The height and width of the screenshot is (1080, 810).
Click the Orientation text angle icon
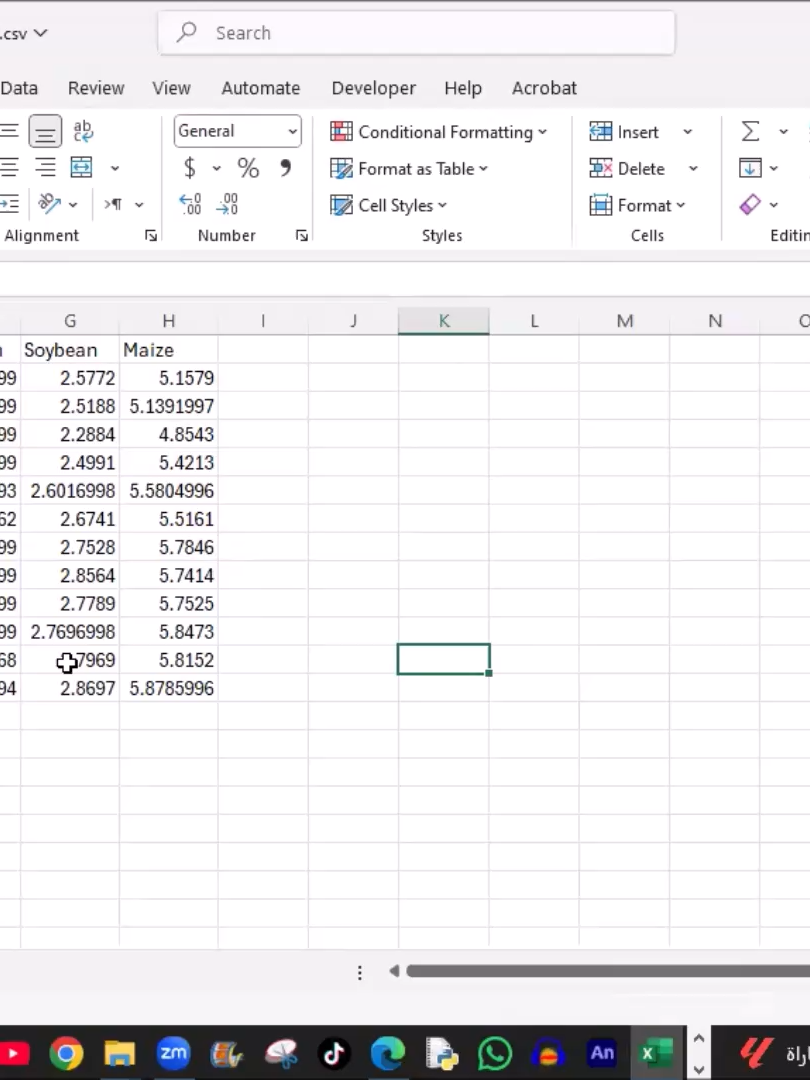click(49, 204)
